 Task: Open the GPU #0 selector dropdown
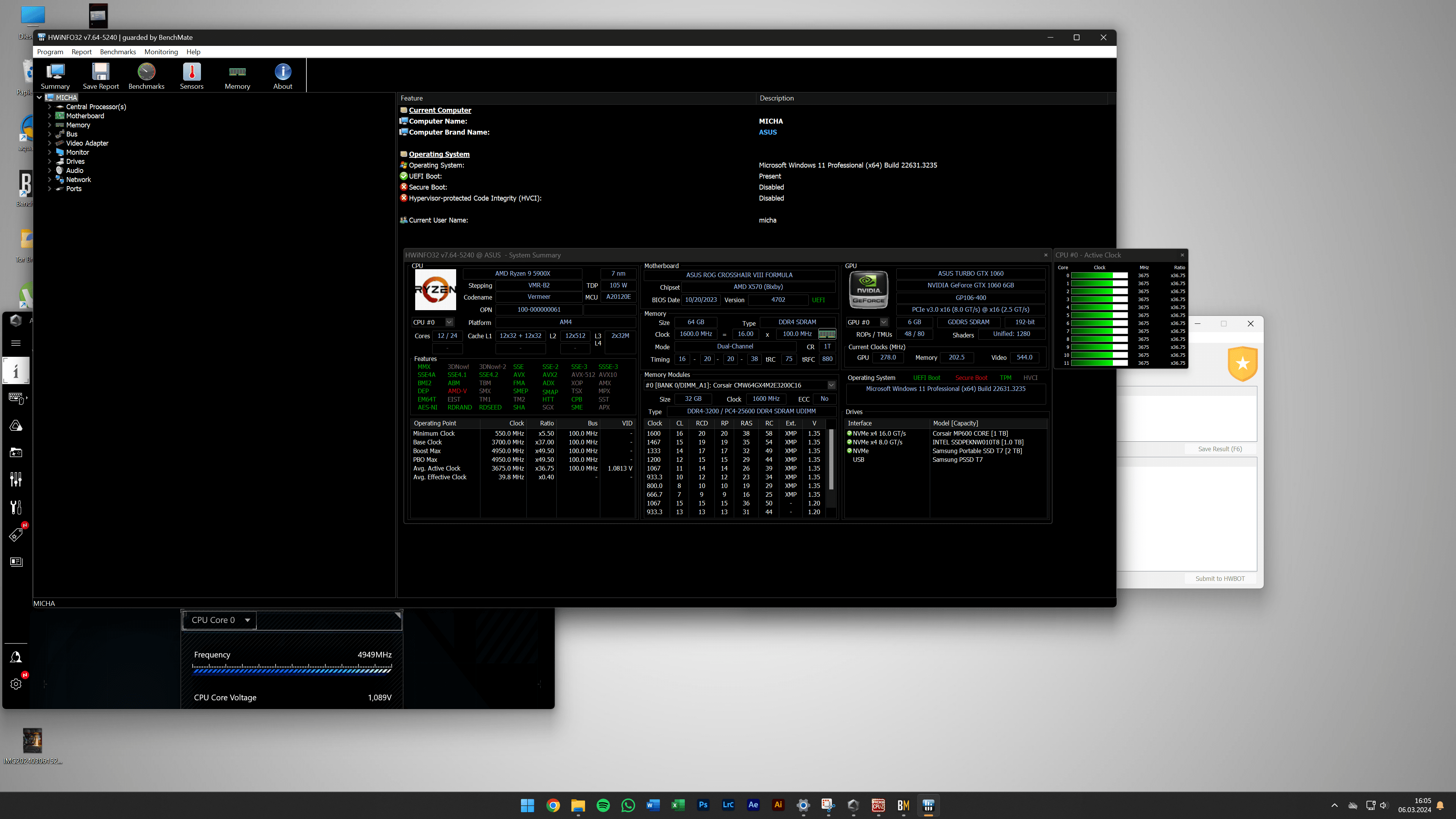click(883, 322)
